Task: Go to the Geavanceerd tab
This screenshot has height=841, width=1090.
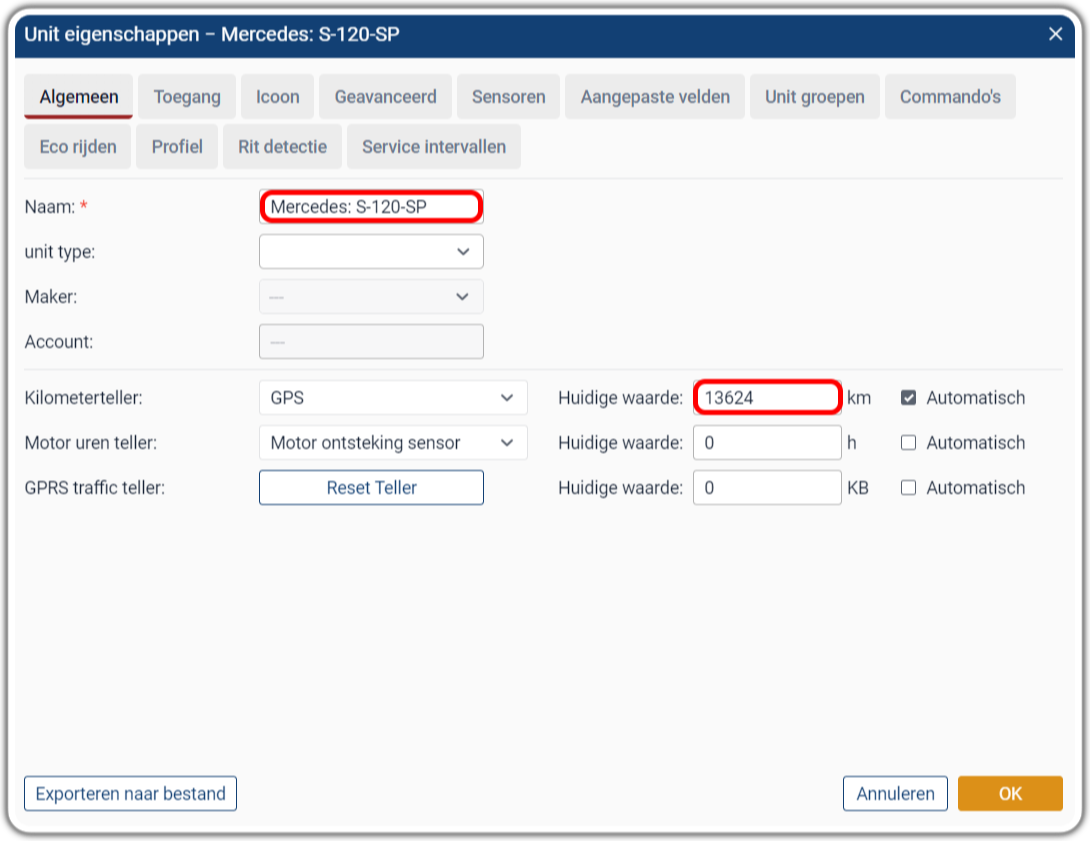Action: (385, 97)
